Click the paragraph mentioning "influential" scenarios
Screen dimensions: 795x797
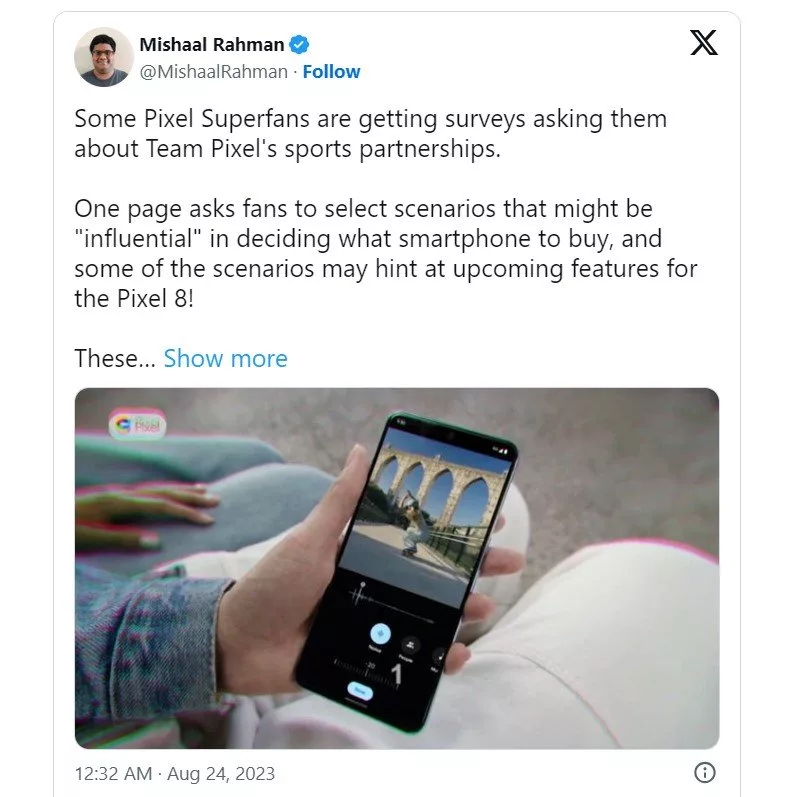click(385, 255)
